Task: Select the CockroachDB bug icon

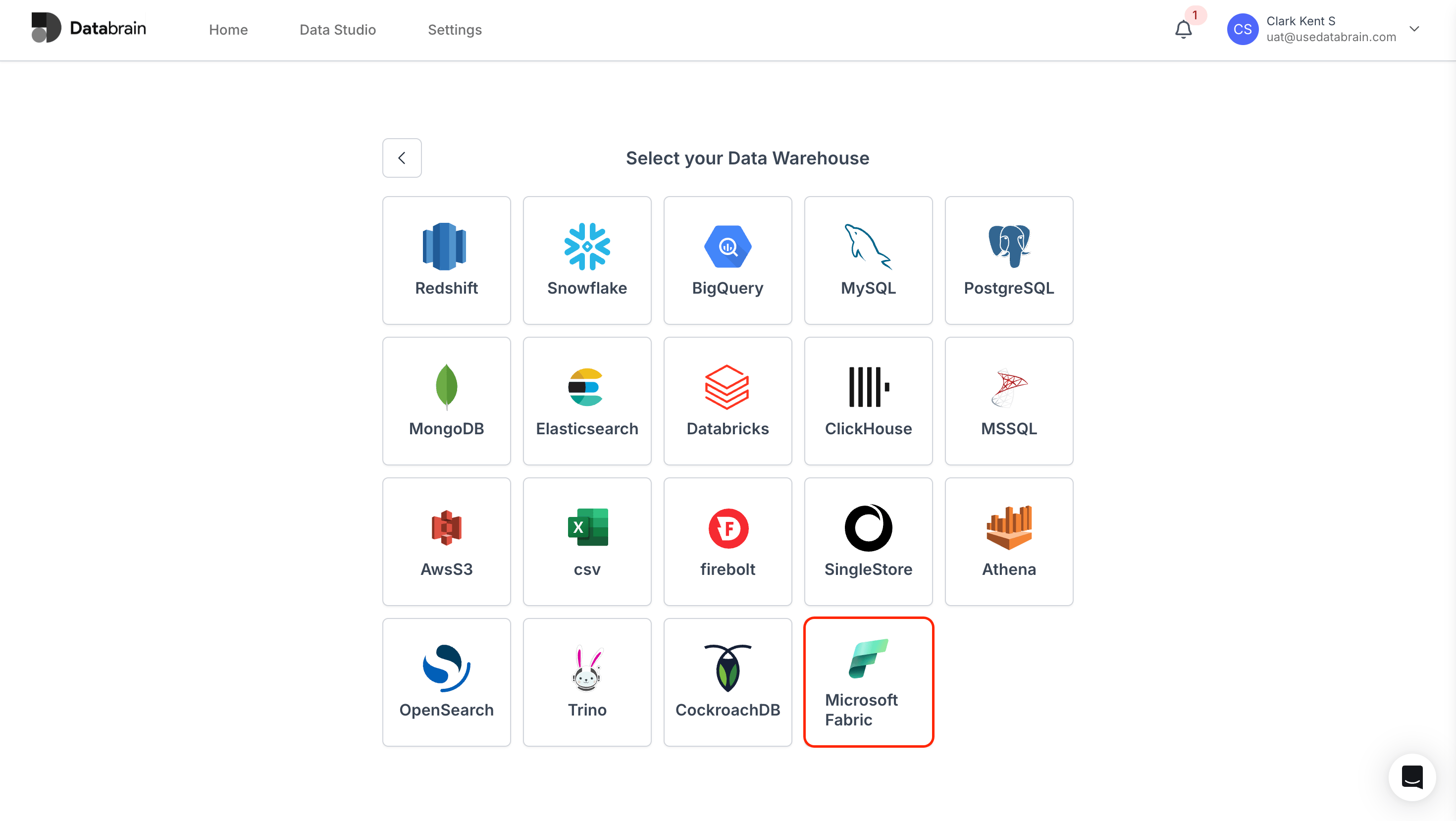Action: [x=728, y=668]
